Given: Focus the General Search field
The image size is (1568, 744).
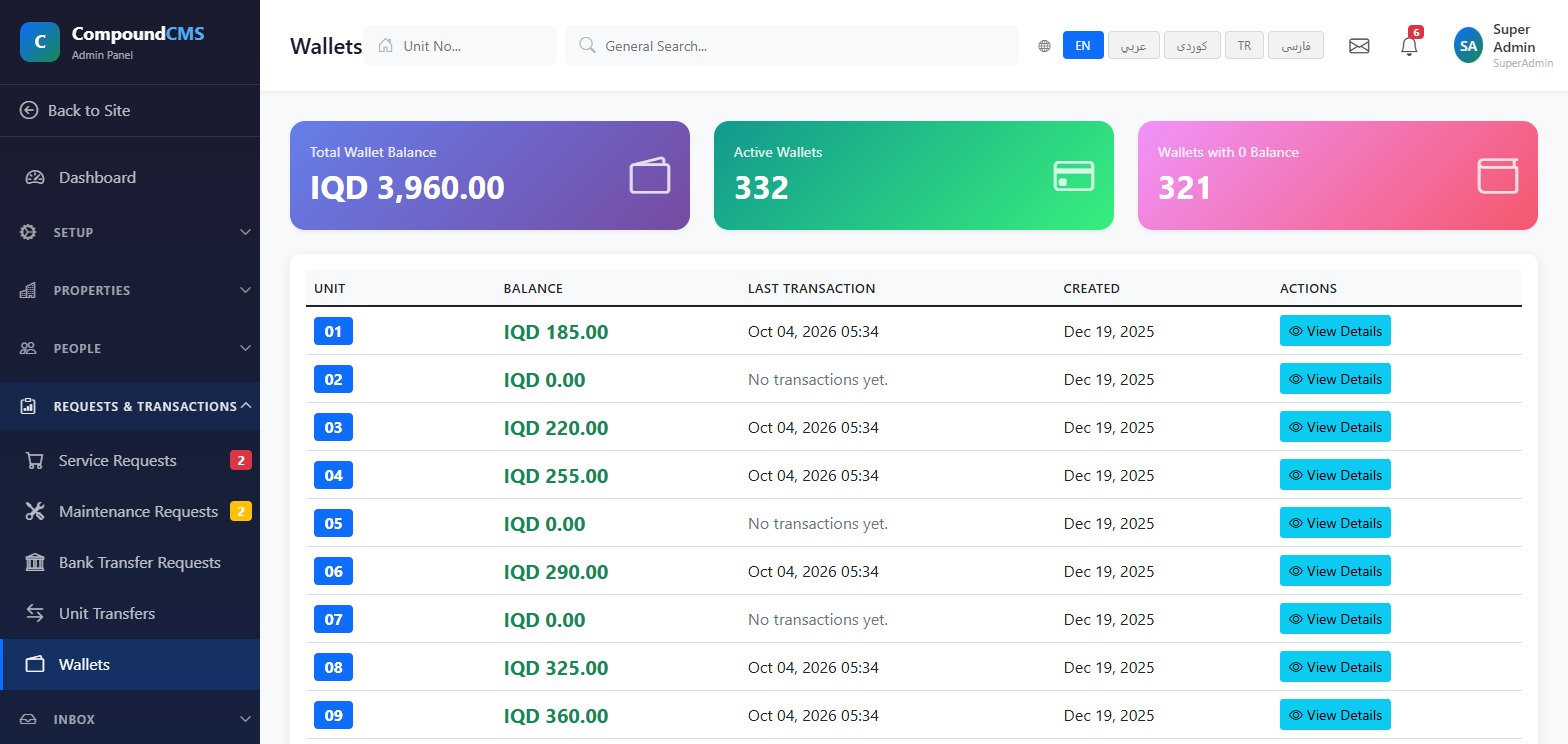Looking at the screenshot, I should [792, 45].
